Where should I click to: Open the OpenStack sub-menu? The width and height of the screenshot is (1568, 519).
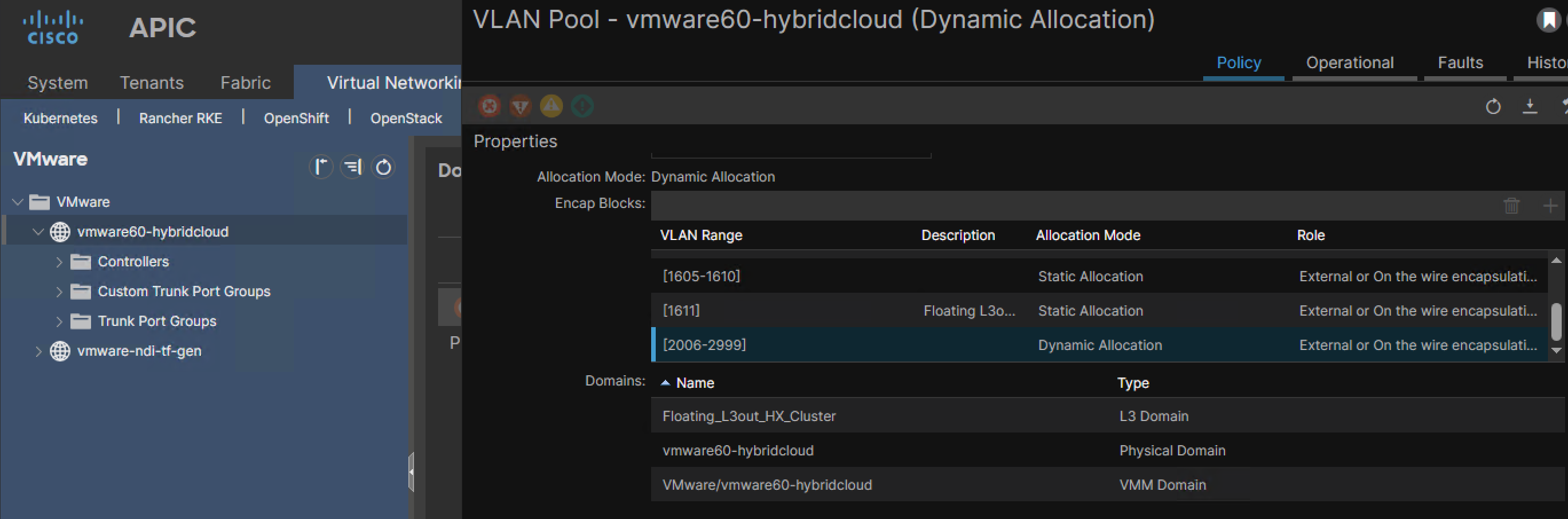pyautogui.click(x=406, y=118)
